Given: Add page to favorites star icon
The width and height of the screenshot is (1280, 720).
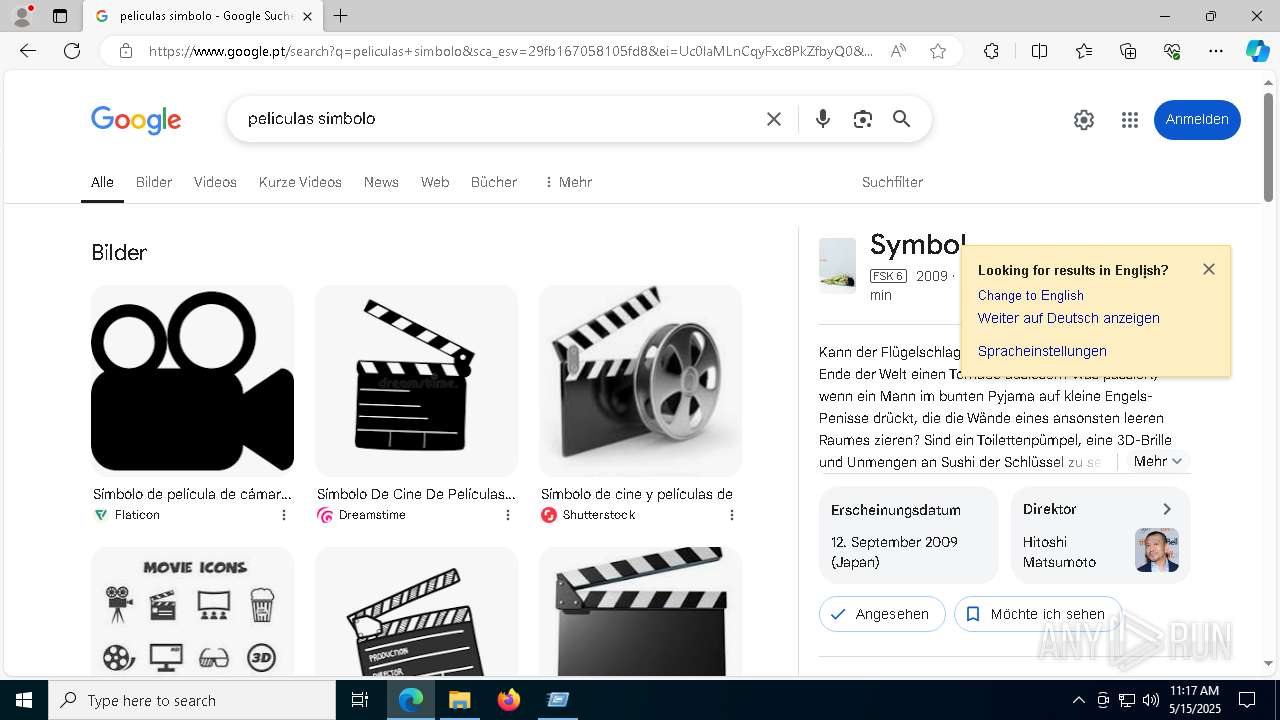Looking at the screenshot, I should [x=938, y=51].
